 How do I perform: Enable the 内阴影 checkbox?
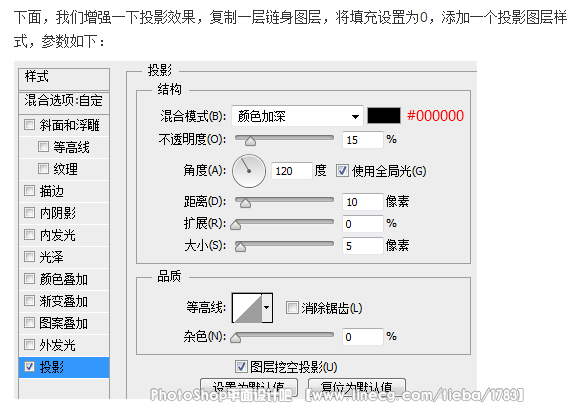(29, 213)
